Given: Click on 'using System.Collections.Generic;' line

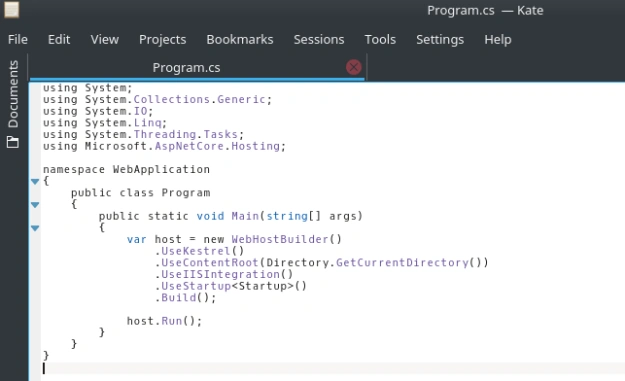Looking at the screenshot, I should point(157,100).
